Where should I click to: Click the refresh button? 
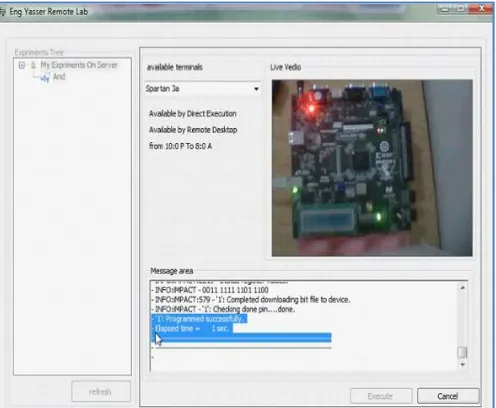[101, 391]
